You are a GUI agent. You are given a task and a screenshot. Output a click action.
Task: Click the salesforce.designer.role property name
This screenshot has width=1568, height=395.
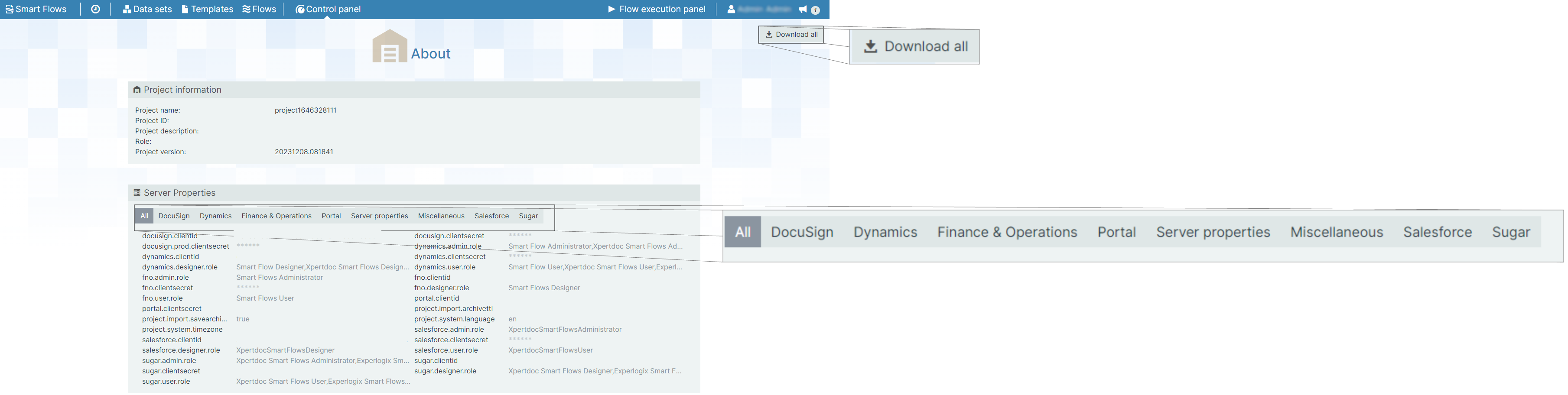pos(181,350)
